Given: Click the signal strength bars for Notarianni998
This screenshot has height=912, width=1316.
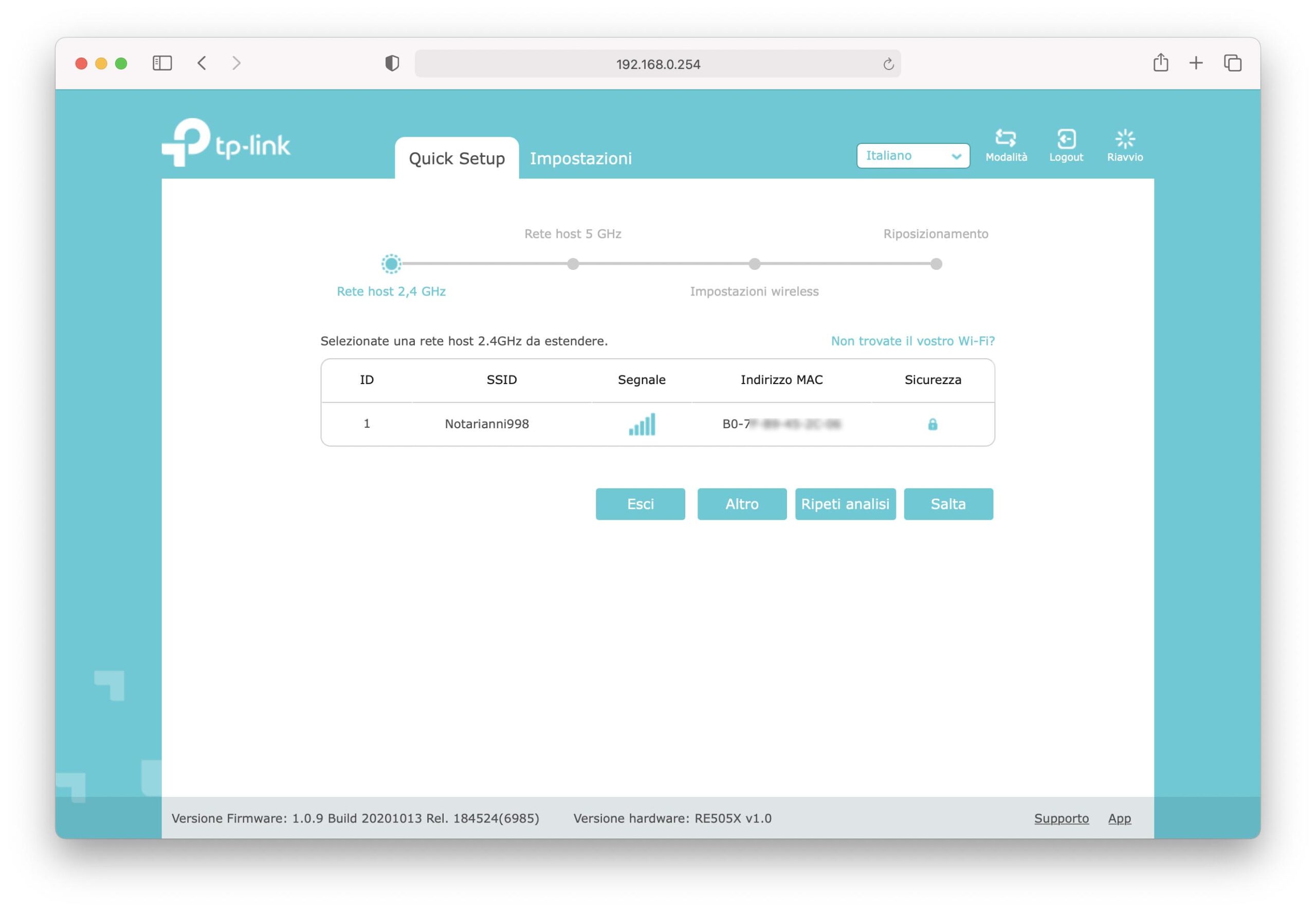Looking at the screenshot, I should (x=642, y=425).
